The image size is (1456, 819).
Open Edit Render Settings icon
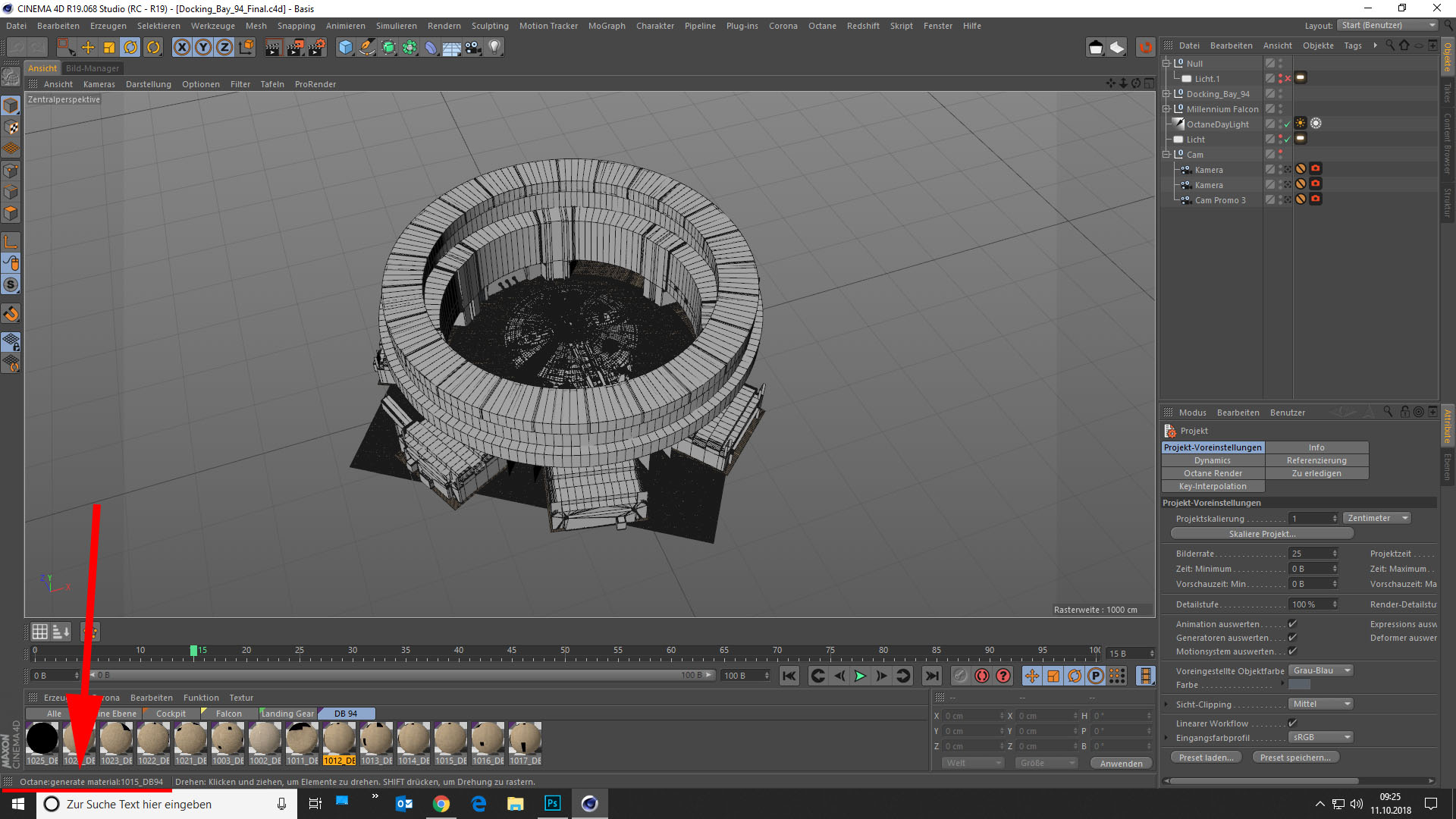coord(316,48)
